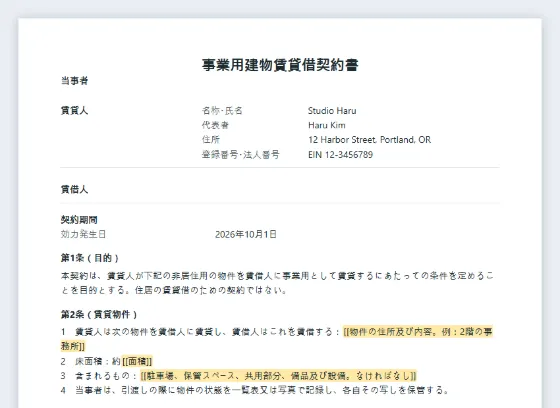This screenshot has width=560, height=408.
Task: Click item 2 label 床面積：約
Action: 98,362
